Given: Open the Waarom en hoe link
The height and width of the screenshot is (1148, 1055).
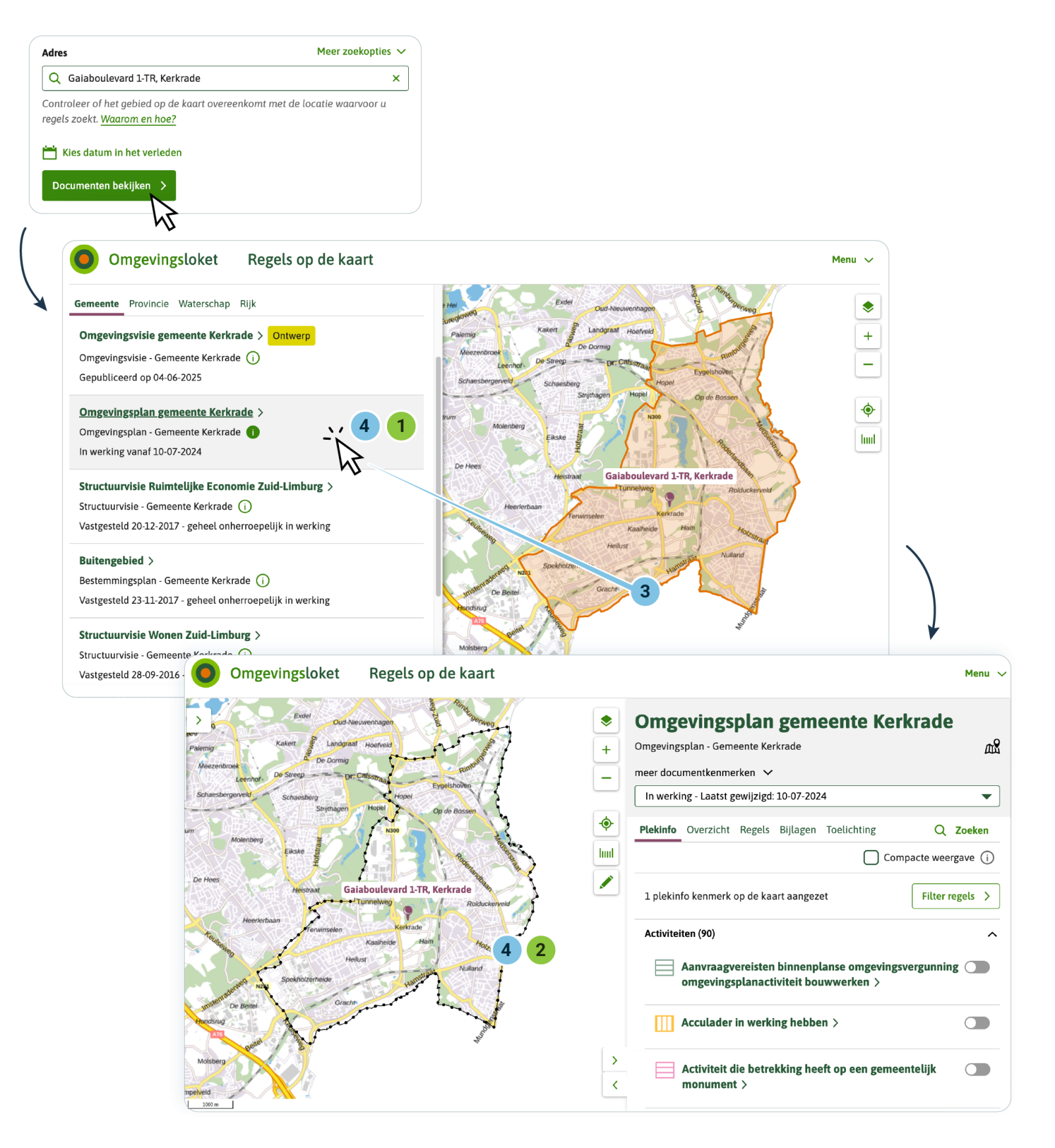Looking at the screenshot, I should 137,119.
